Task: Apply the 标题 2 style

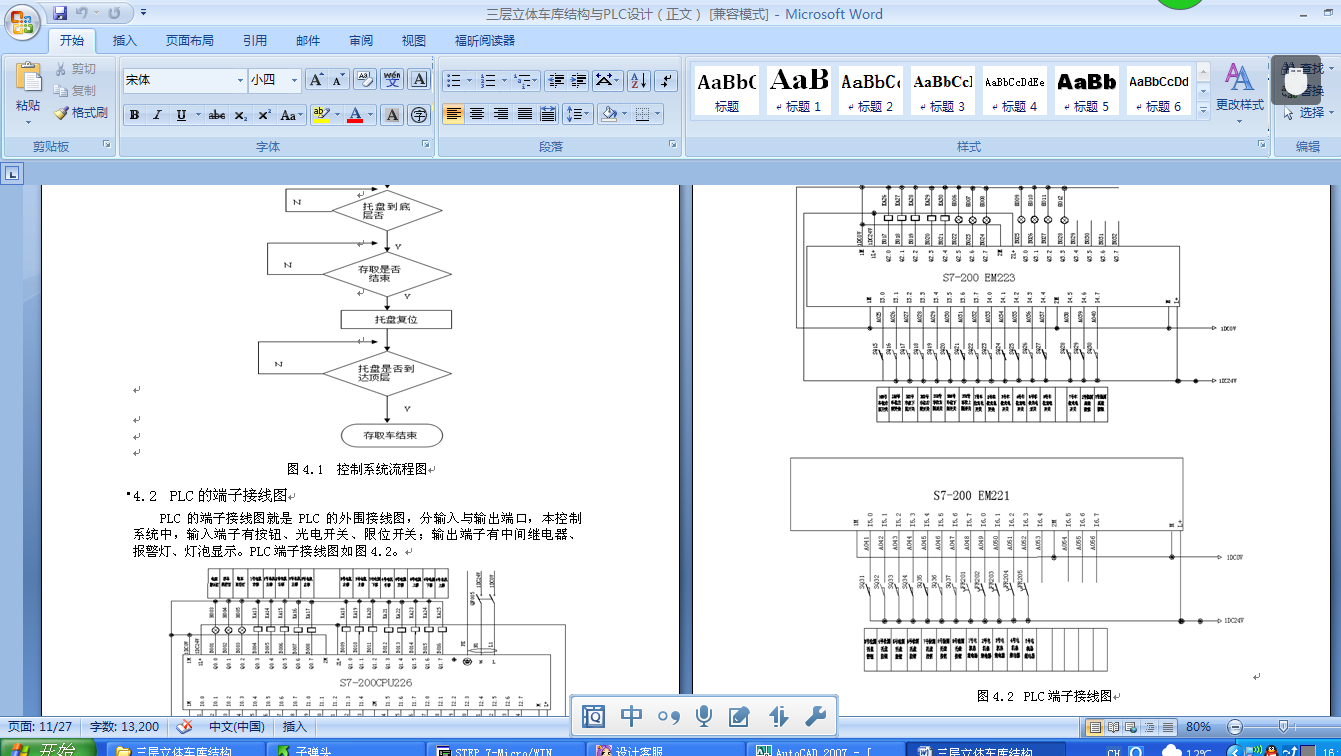Action: pos(871,90)
